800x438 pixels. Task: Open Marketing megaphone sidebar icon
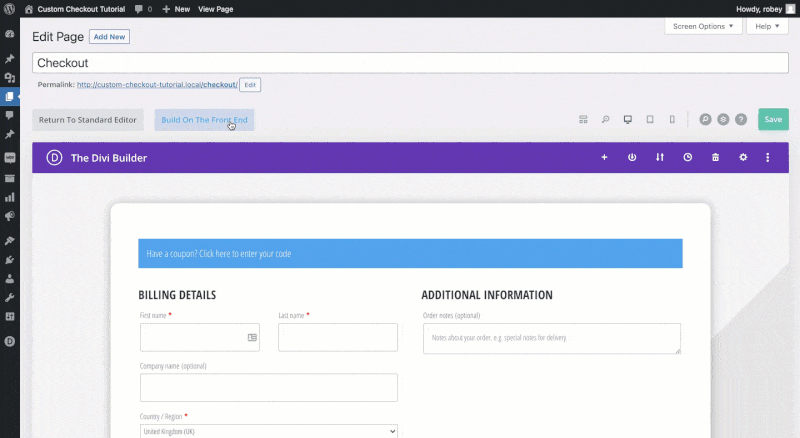tap(9, 216)
